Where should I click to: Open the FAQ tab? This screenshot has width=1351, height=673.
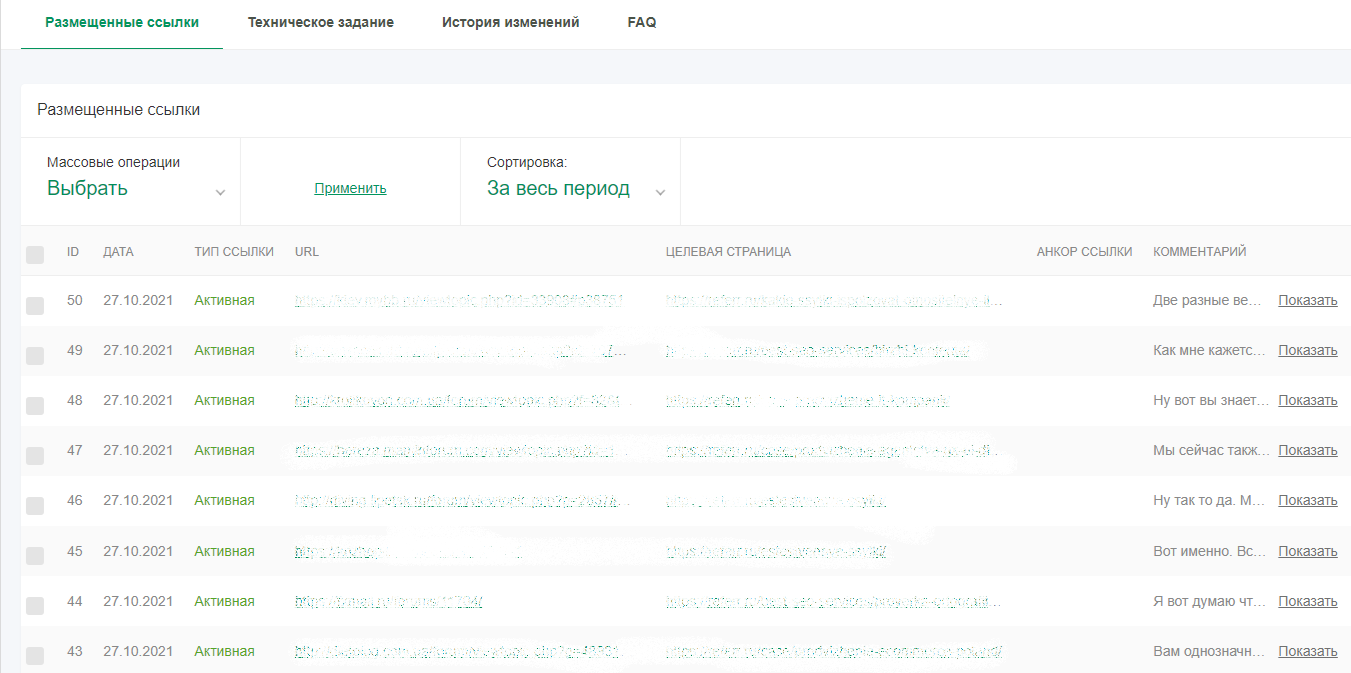coord(641,22)
